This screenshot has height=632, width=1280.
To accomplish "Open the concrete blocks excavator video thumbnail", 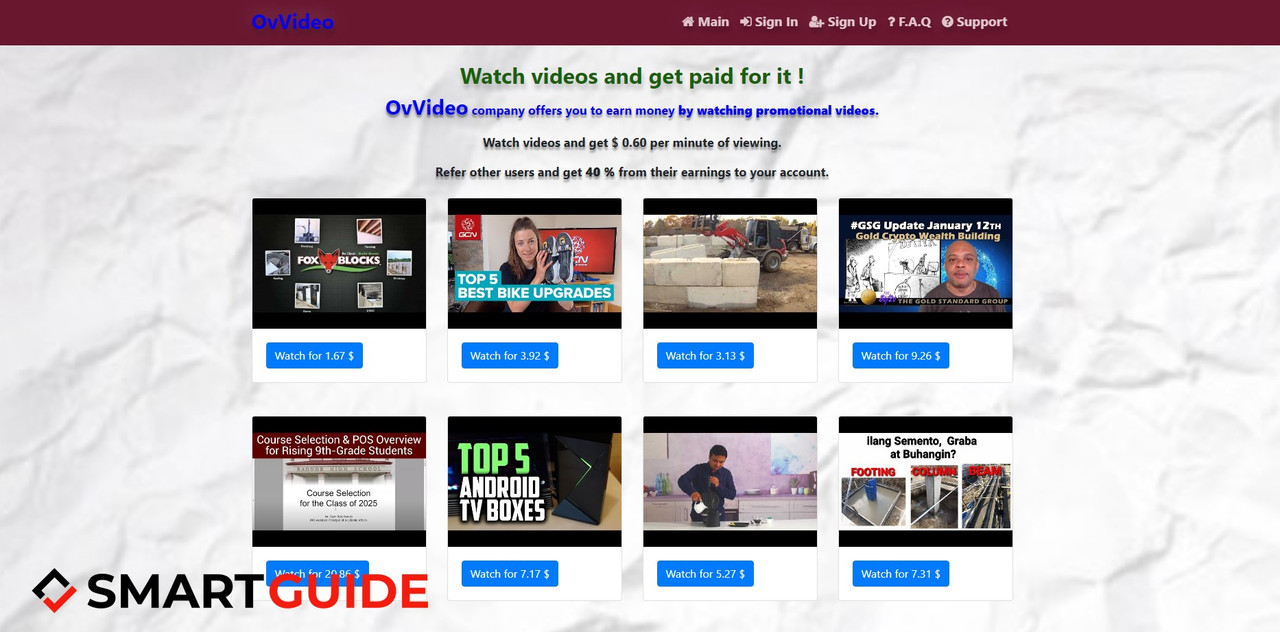I will 730,264.
